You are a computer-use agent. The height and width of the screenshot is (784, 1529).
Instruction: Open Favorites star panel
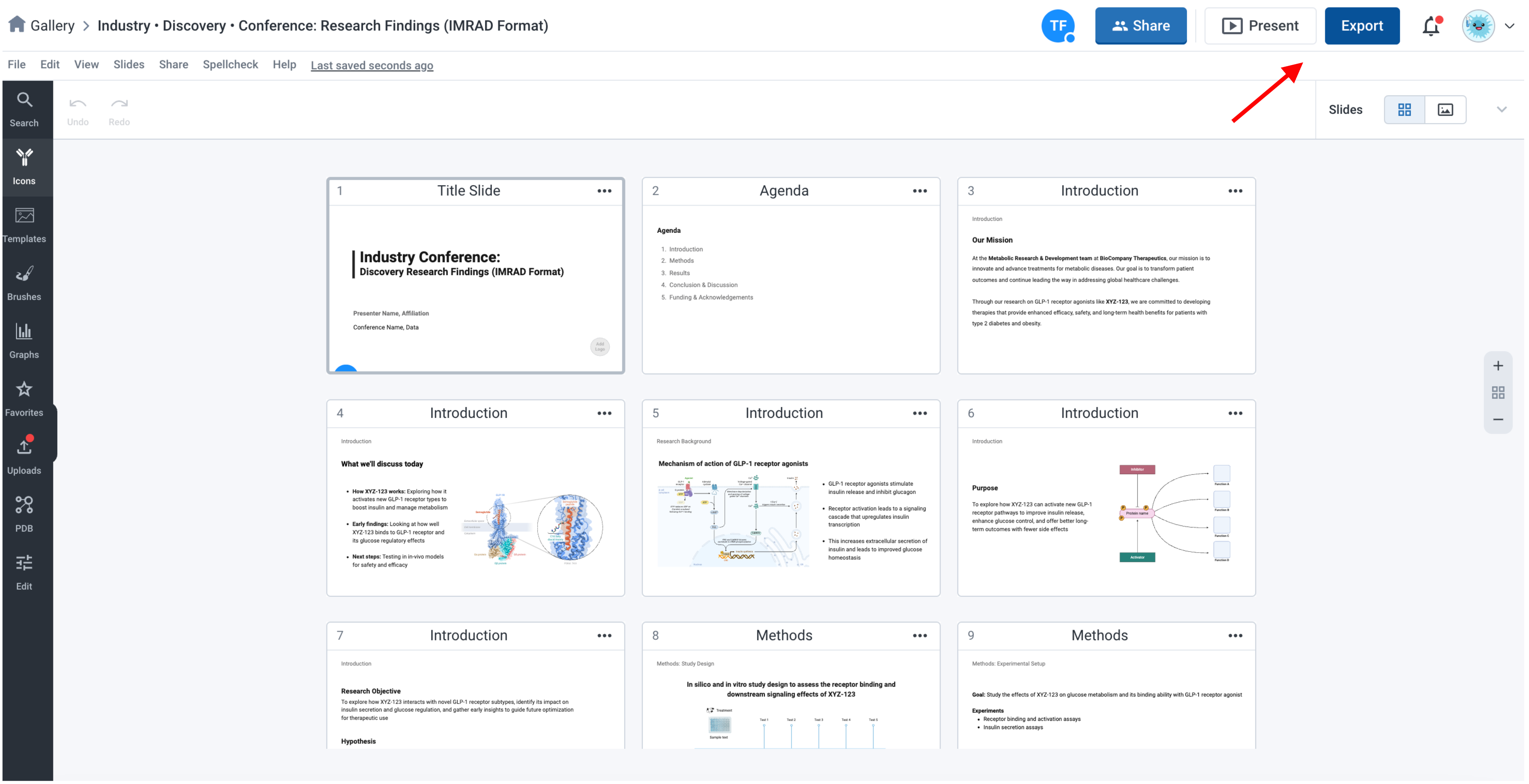[x=24, y=399]
